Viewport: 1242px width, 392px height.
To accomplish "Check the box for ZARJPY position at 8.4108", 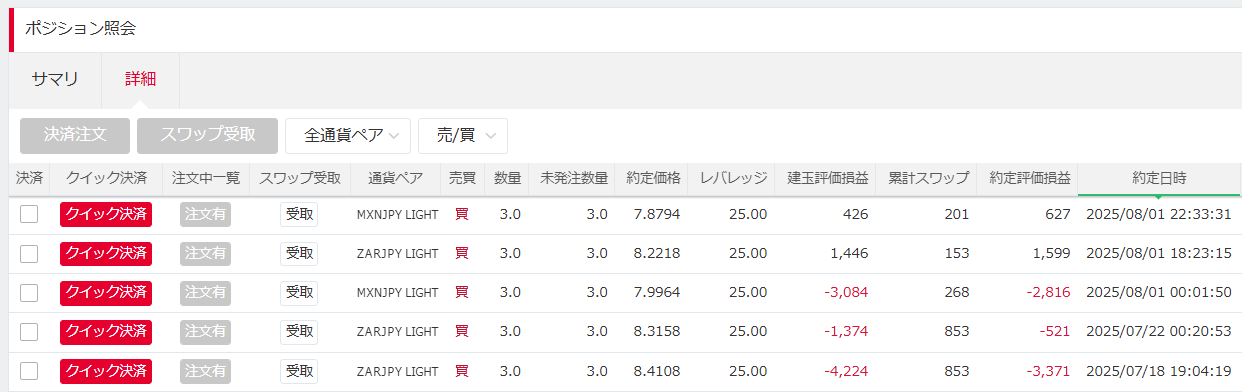I will [29, 371].
